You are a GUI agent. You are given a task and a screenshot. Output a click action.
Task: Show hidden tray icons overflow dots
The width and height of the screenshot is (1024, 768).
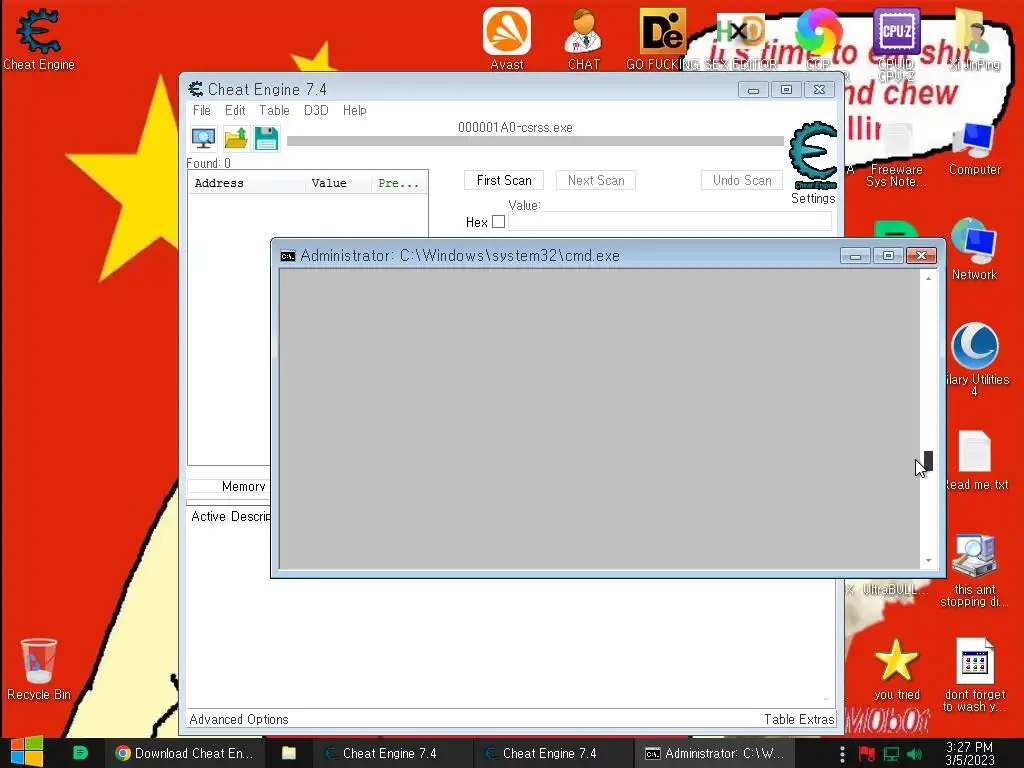842,754
